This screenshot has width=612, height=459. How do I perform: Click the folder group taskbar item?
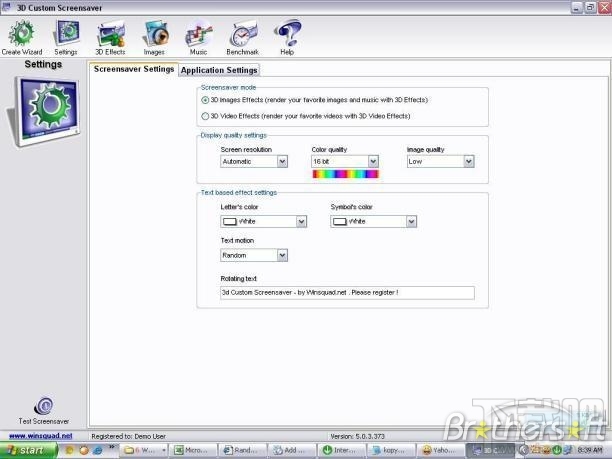point(144,450)
